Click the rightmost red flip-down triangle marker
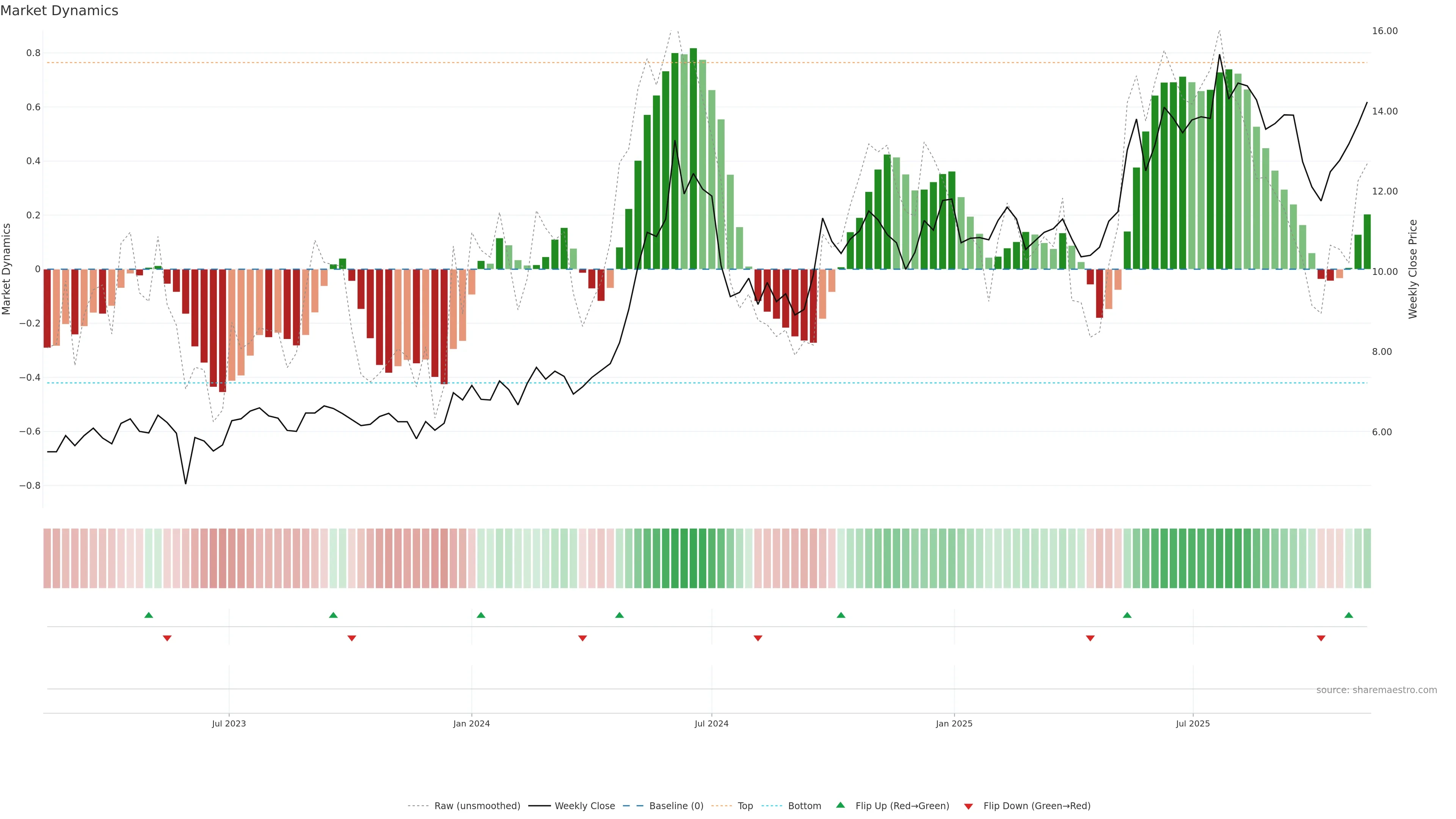The image size is (1456, 819). click(1321, 638)
